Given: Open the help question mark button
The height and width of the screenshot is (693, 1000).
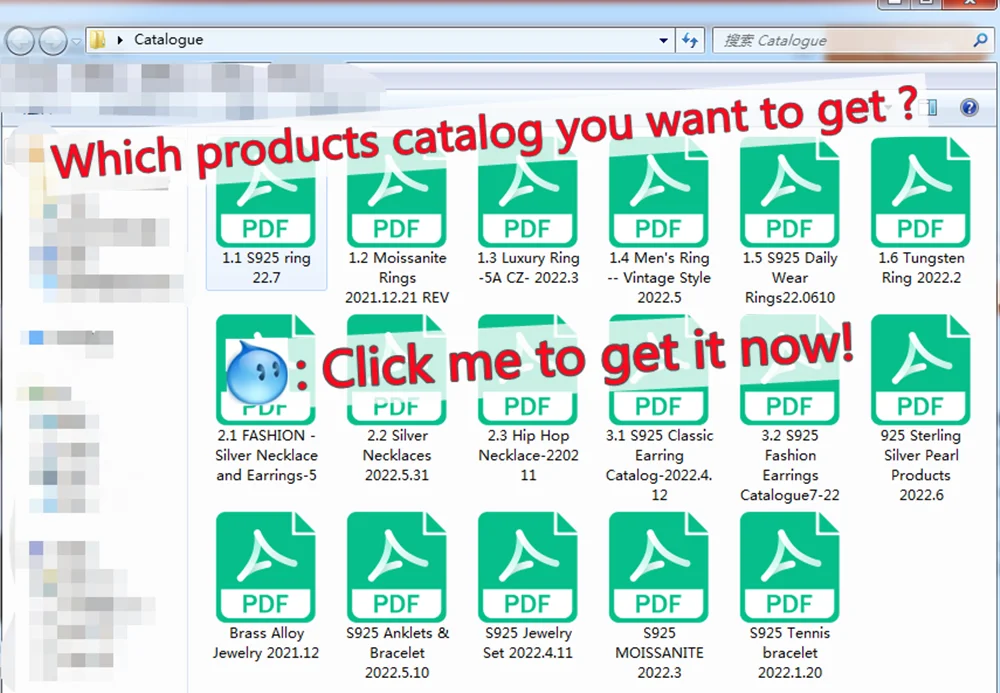Looking at the screenshot, I should tap(969, 107).
